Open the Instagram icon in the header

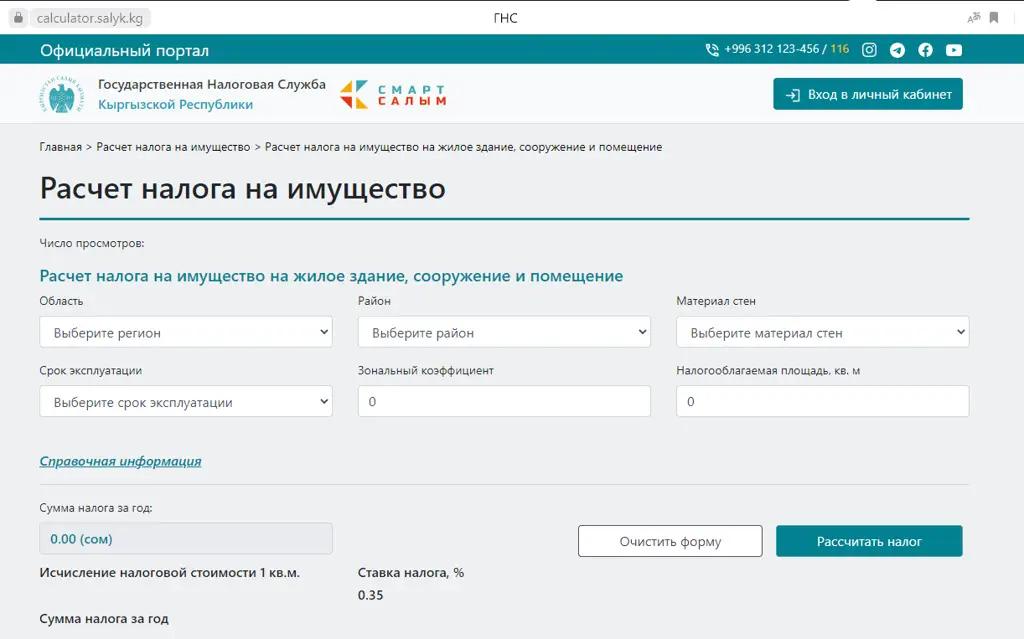[869, 49]
